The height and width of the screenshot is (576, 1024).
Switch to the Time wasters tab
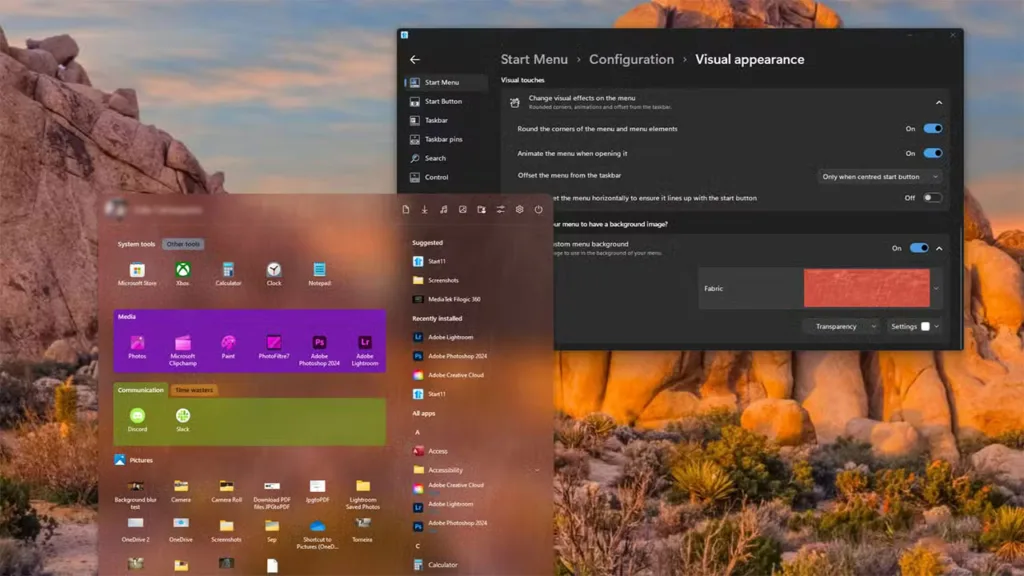pos(194,390)
